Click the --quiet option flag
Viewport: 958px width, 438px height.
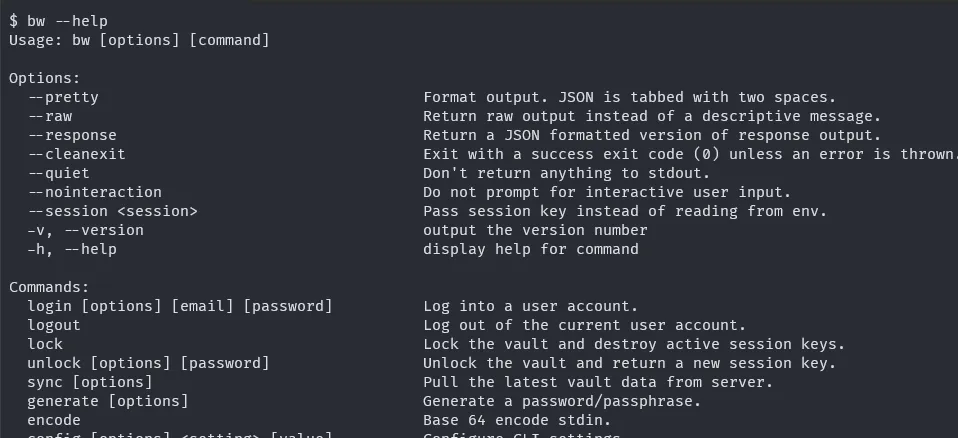tap(59, 173)
